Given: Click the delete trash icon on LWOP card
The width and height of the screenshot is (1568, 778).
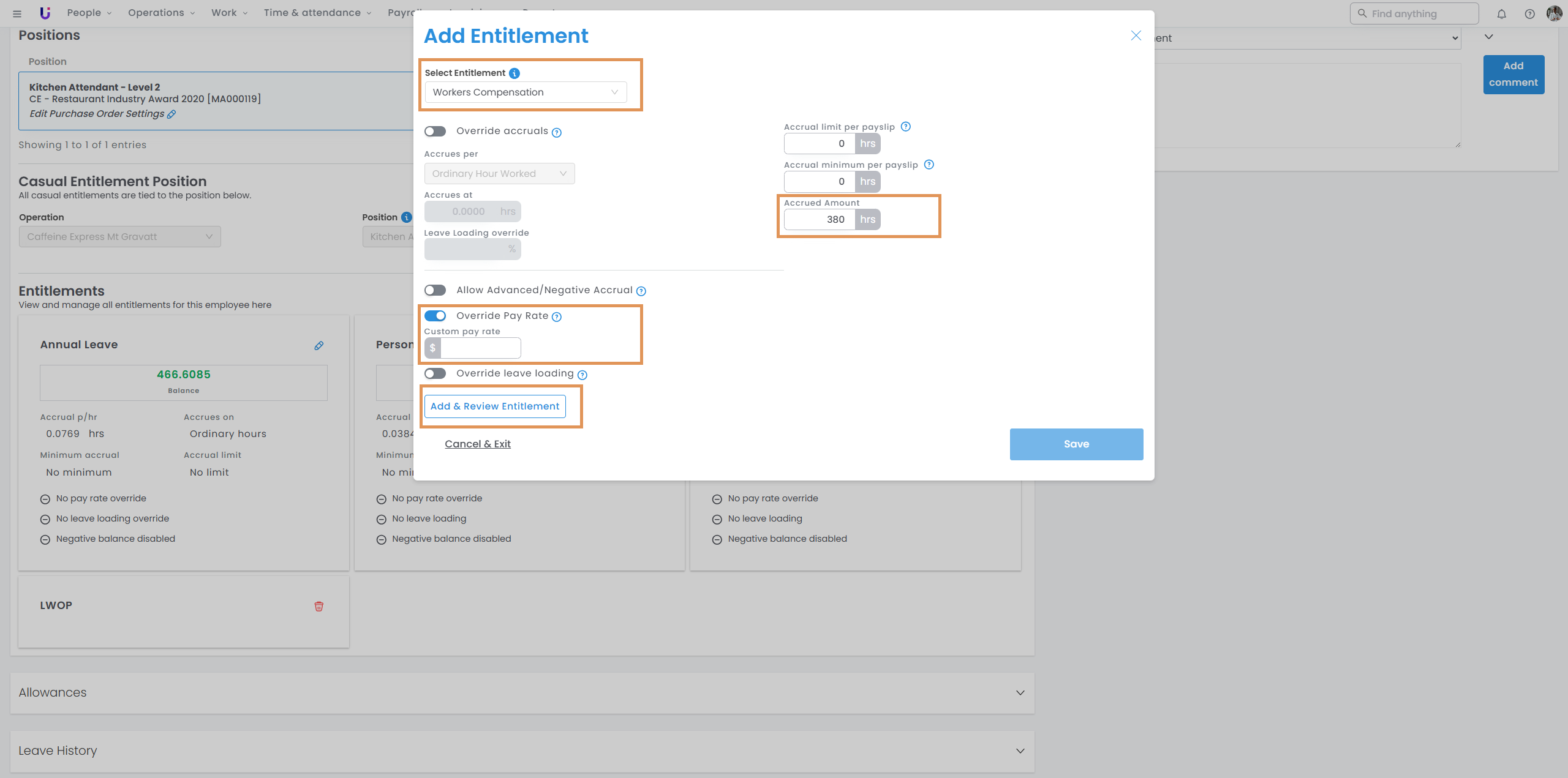Looking at the screenshot, I should pyautogui.click(x=318, y=607).
